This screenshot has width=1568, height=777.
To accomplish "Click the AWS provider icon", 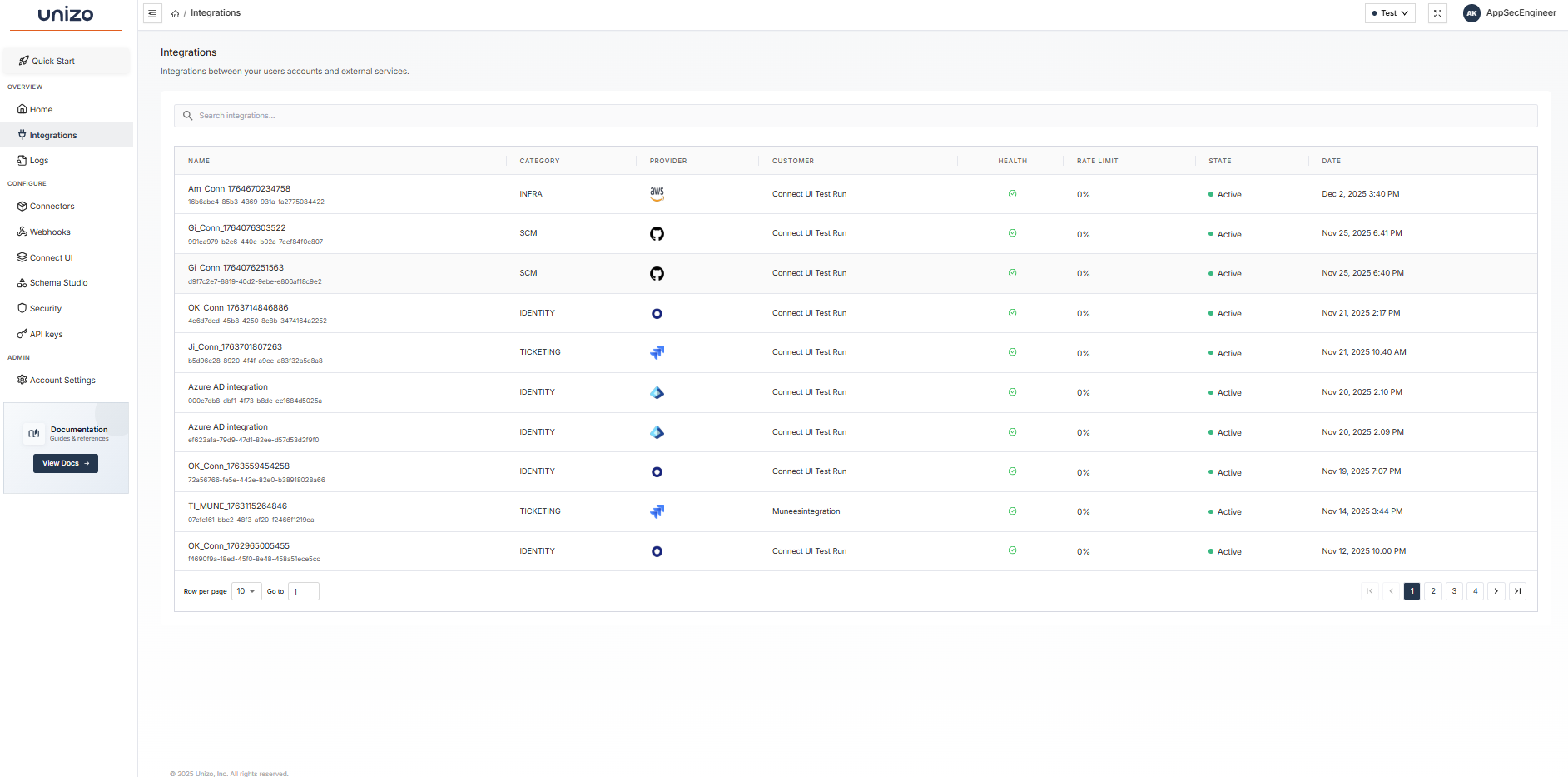I will click(x=657, y=194).
